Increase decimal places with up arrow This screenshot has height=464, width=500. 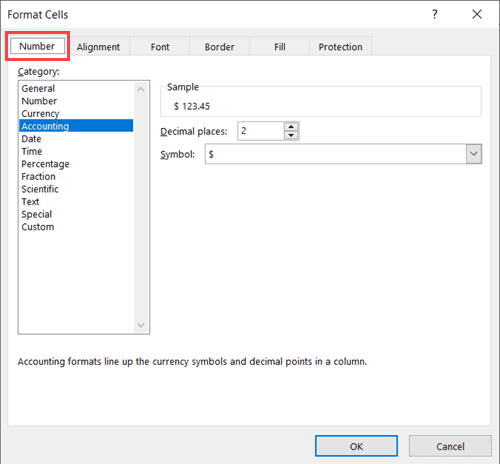(x=291, y=127)
